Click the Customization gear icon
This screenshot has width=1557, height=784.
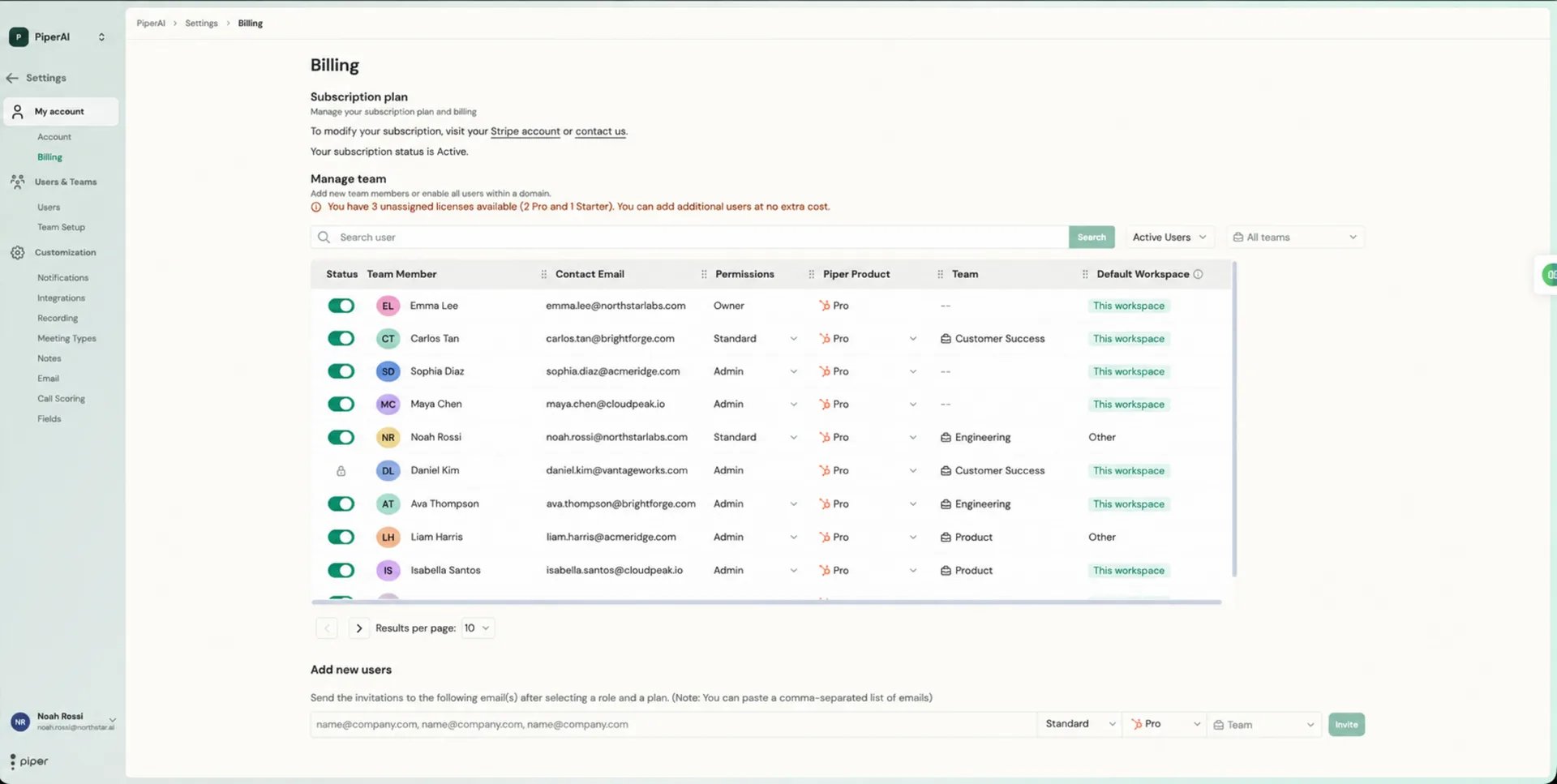(18, 252)
